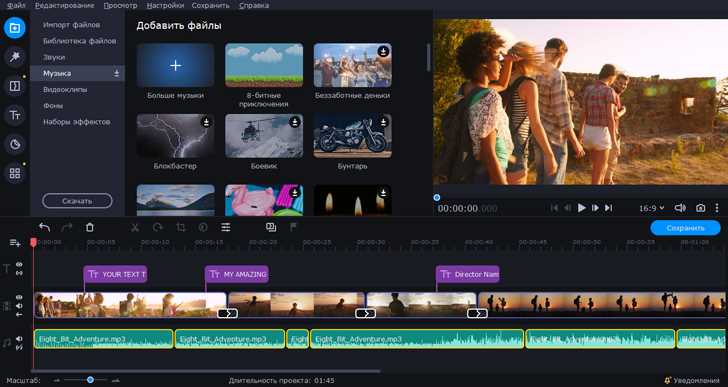Toggle video track visibility eye
The height and width of the screenshot is (387, 728).
pos(19,297)
